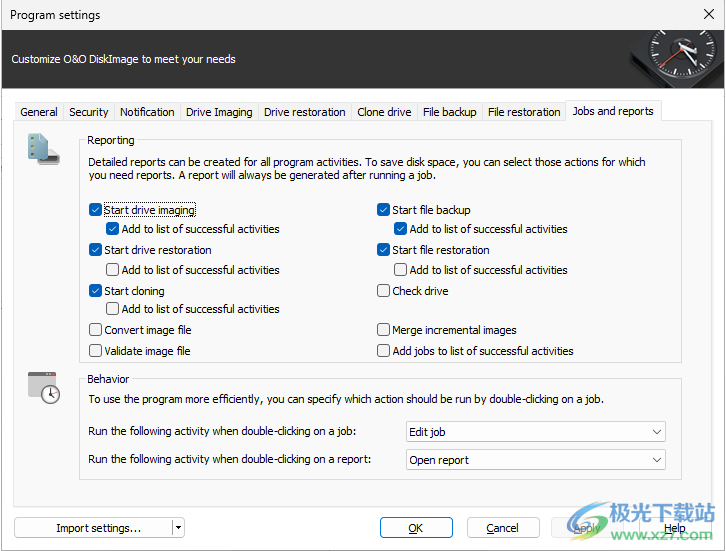Click the Reporting section drive icon
726x551 pixels.
(x=44, y=149)
